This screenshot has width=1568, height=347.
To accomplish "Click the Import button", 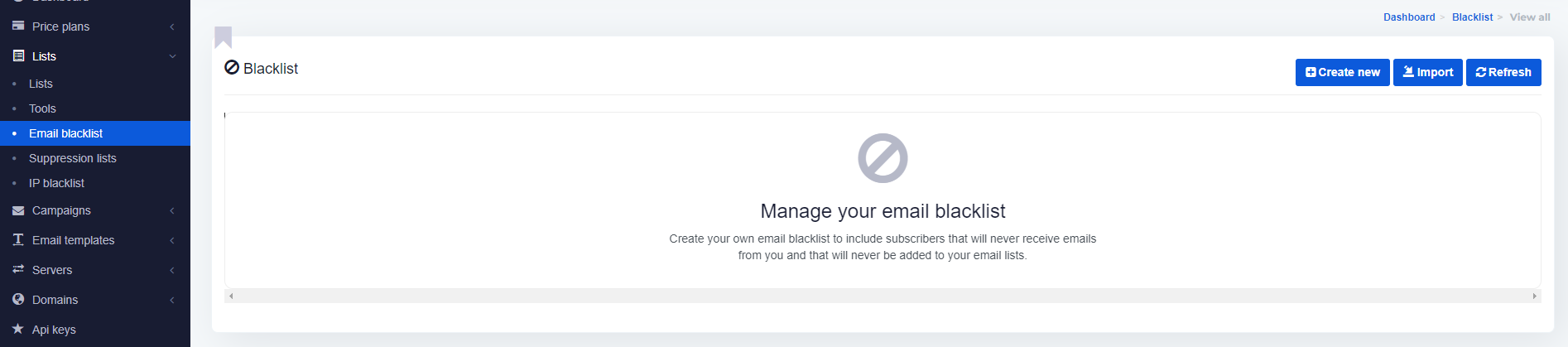I will pos(1427,72).
